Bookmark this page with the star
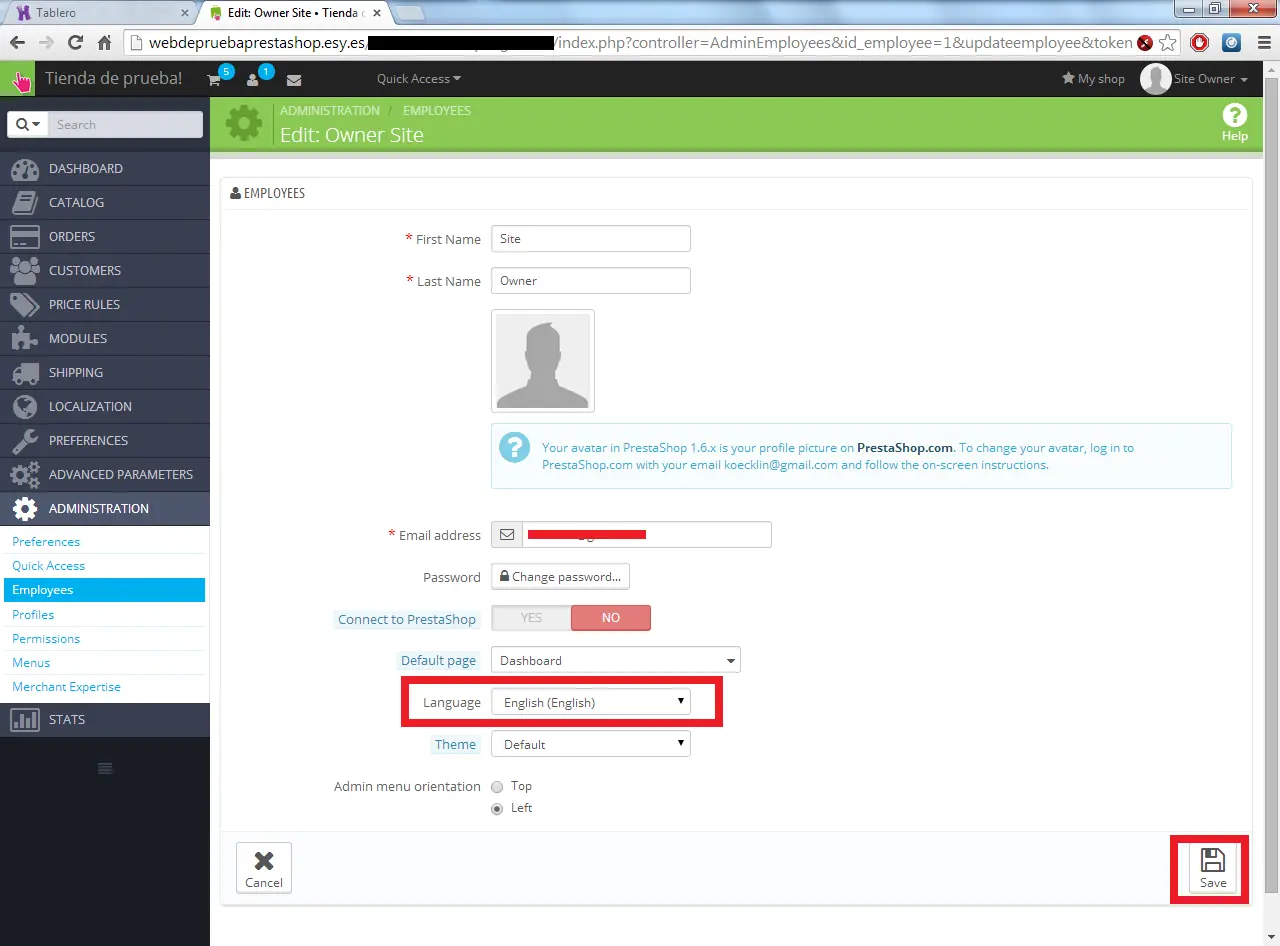1280x946 pixels. (1167, 43)
